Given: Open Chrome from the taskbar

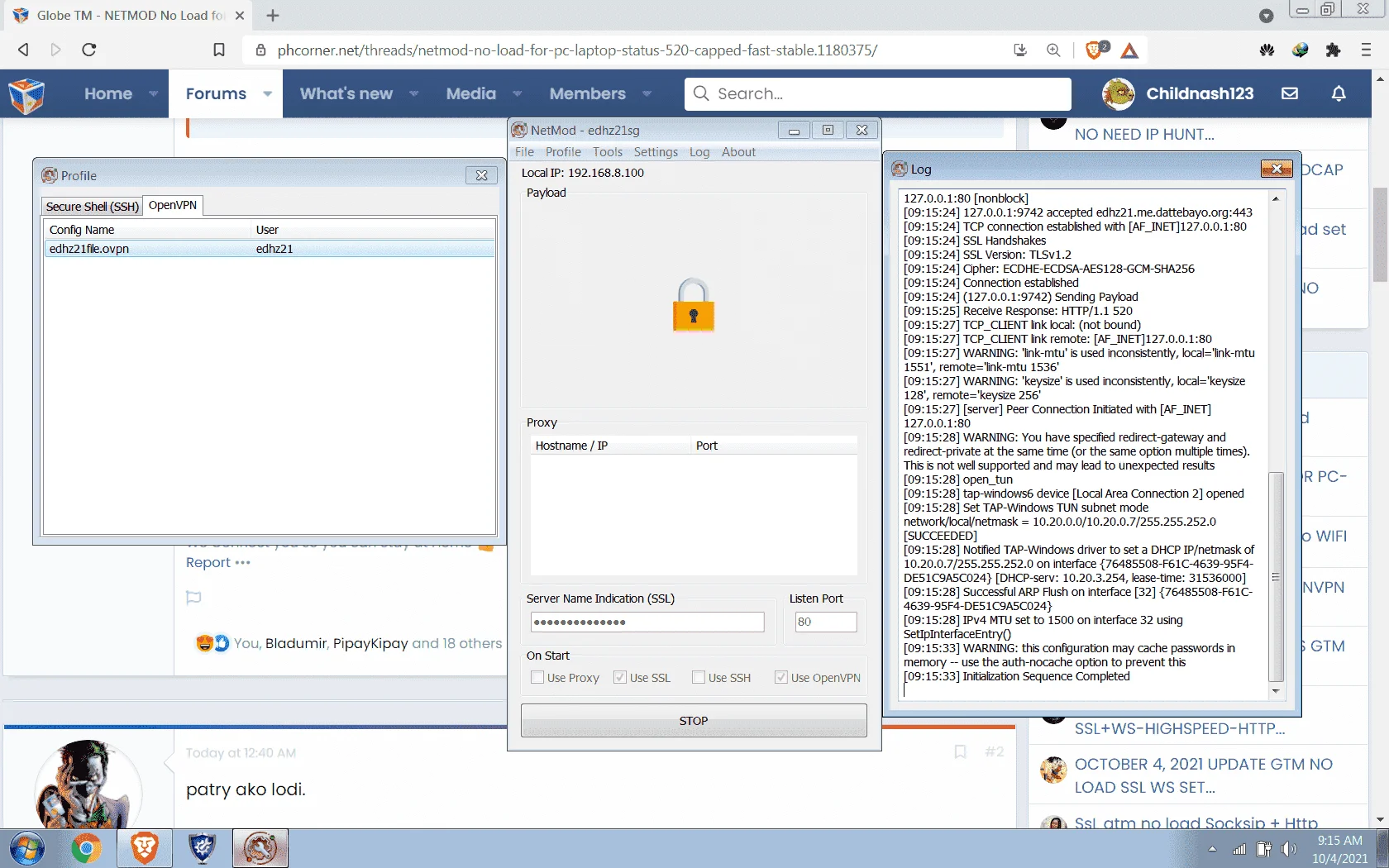Looking at the screenshot, I should 86,849.
